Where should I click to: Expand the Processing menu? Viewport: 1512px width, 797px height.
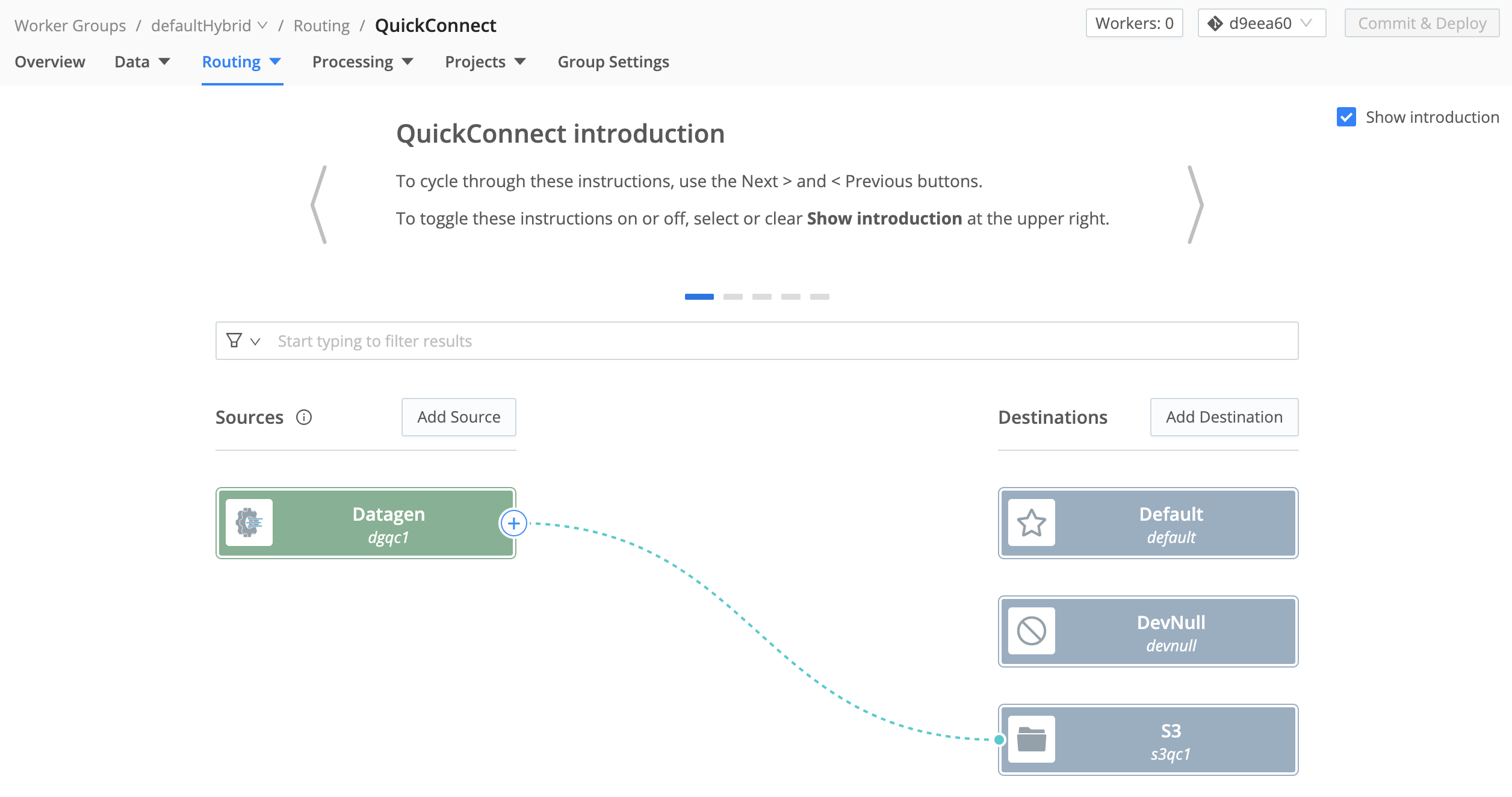tap(362, 61)
